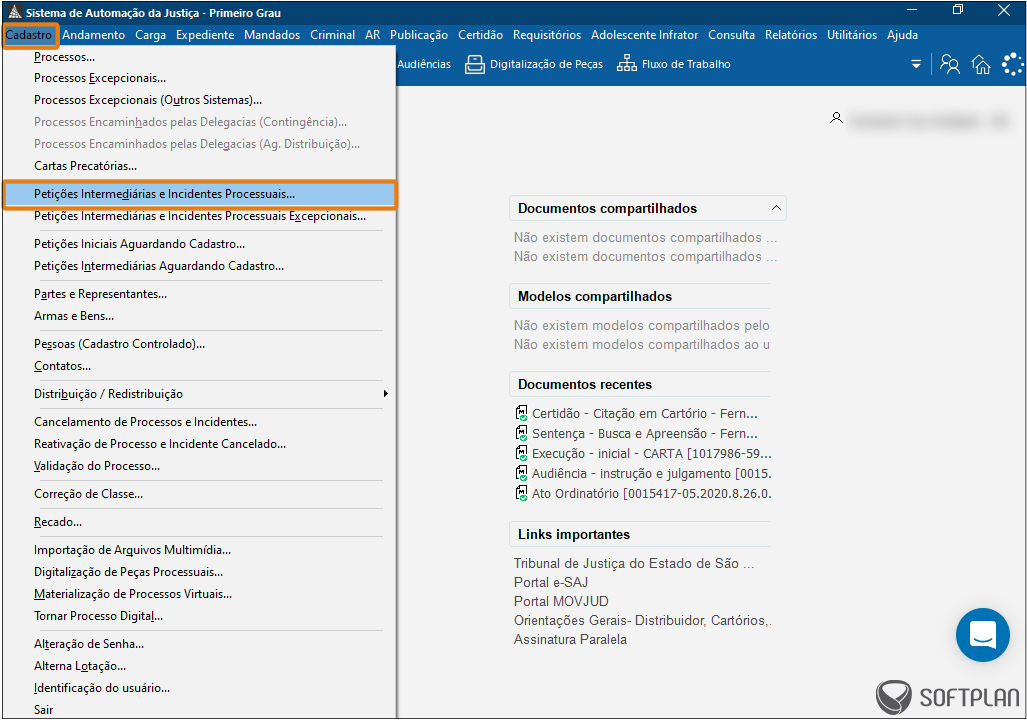Open the Relatórios menu

click(791, 35)
